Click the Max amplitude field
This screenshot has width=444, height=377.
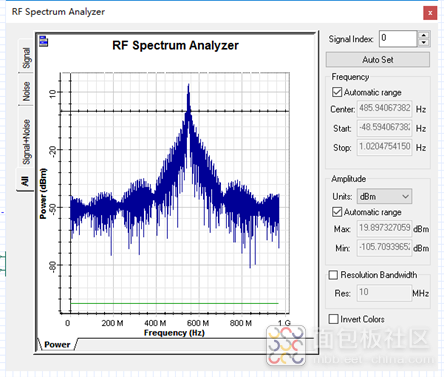click(384, 228)
